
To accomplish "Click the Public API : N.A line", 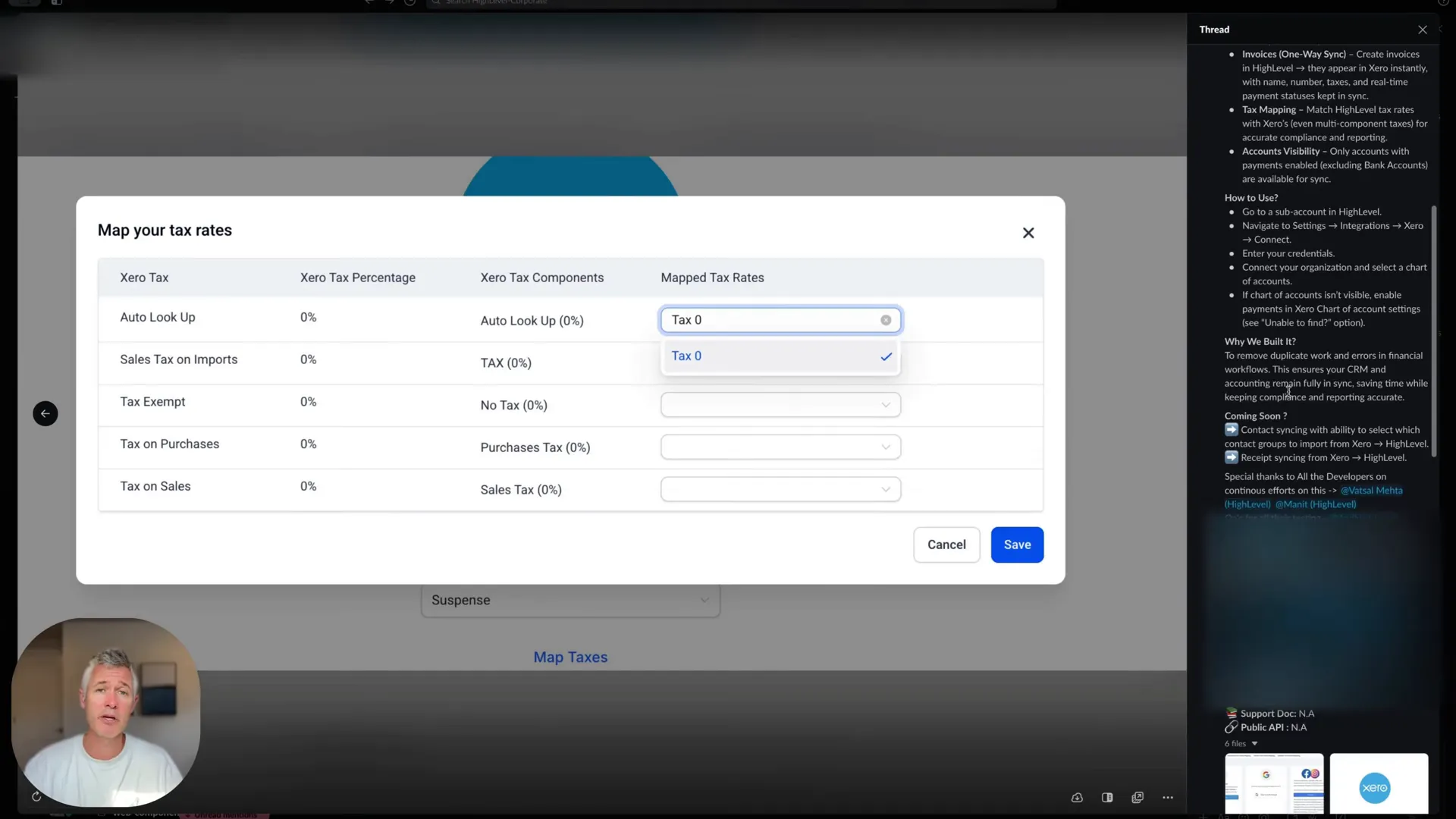I will [1266, 727].
